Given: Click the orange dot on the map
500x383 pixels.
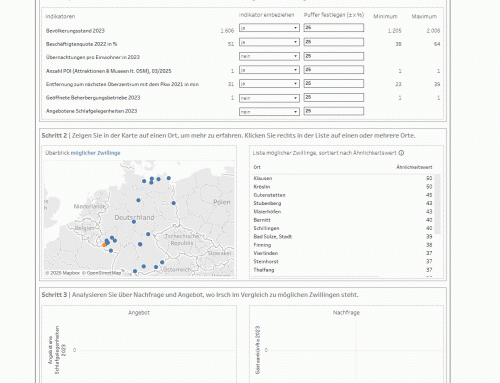Looking at the screenshot, I should (x=104, y=245).
